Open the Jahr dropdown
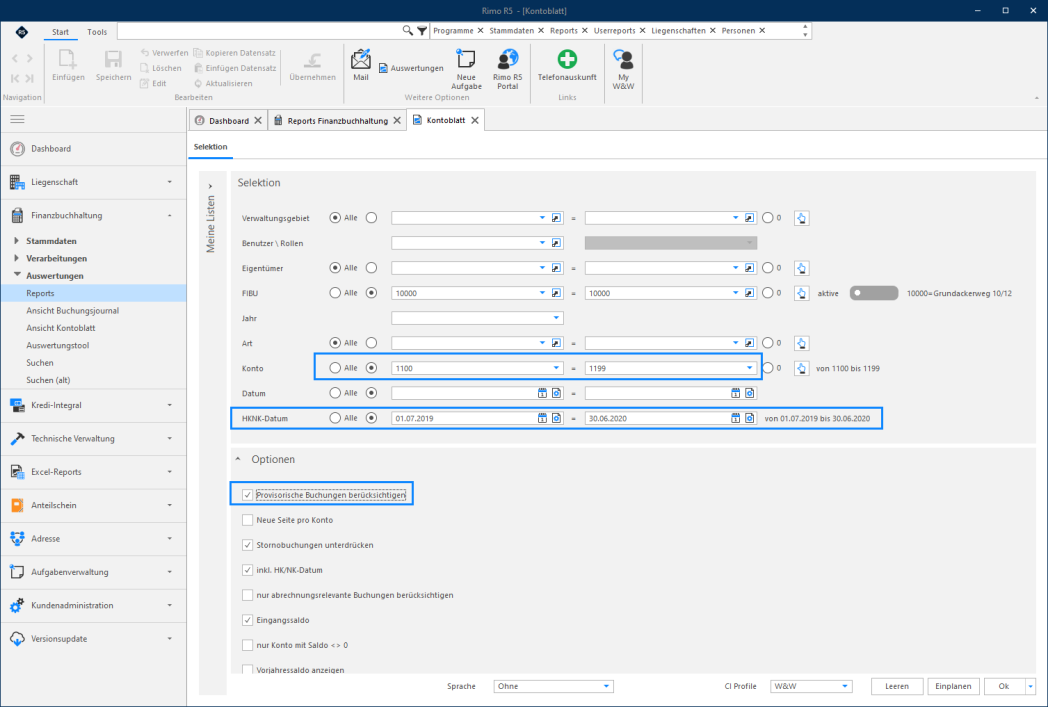This screenshot has width=1048, height=707. point(556,318)
